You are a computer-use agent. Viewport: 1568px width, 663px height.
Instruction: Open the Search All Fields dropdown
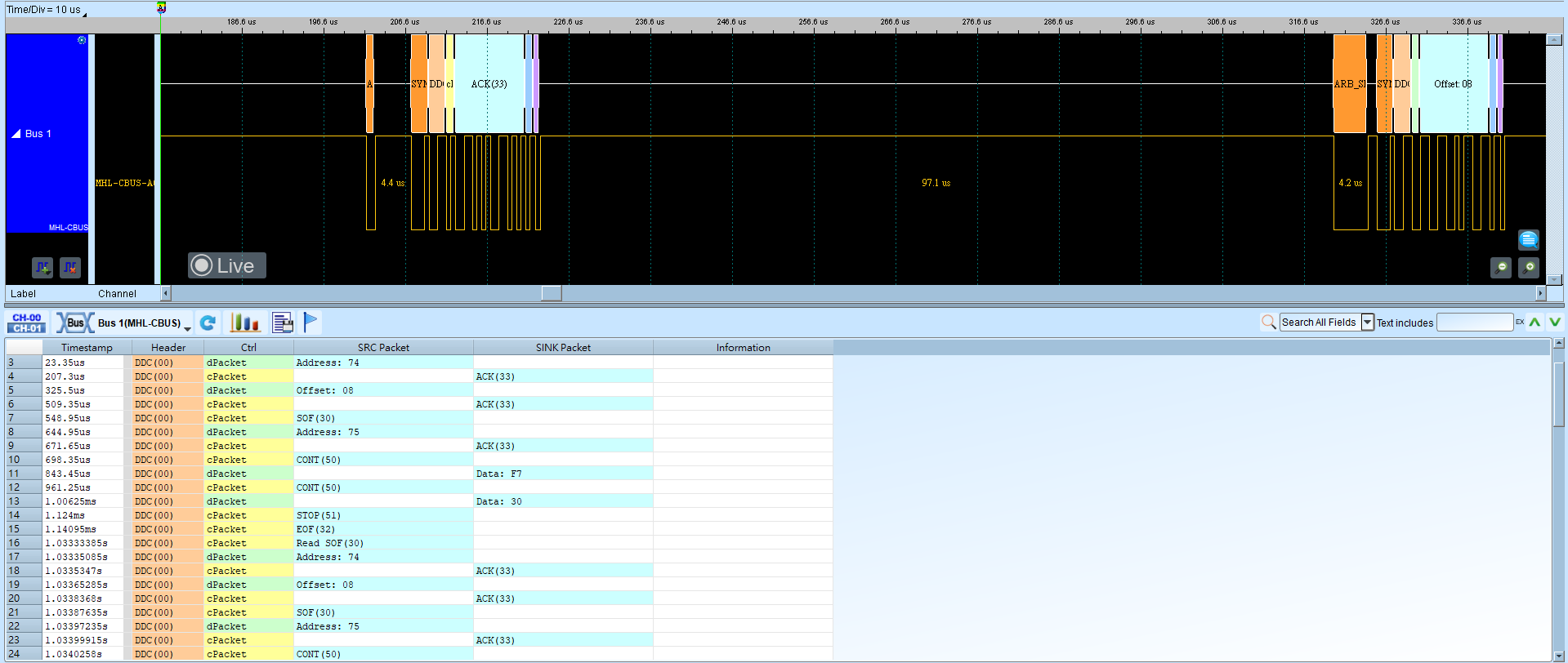1368,323
